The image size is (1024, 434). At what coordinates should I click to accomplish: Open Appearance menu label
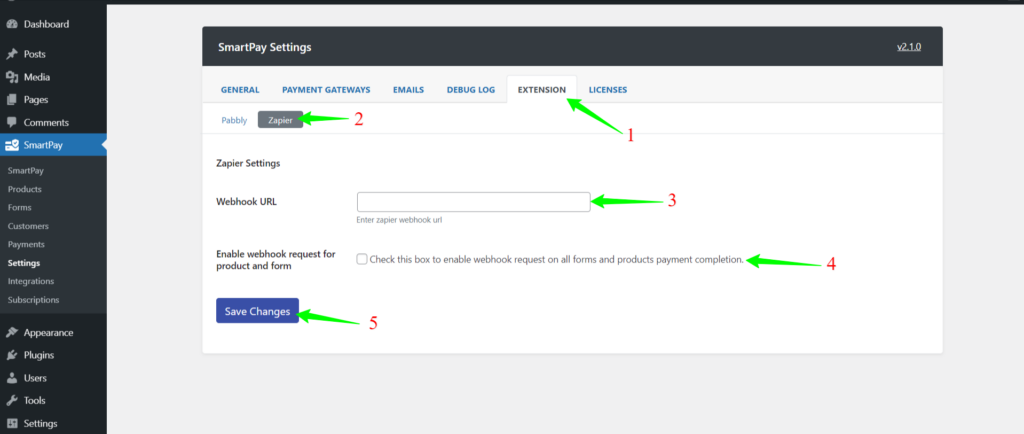pos(48,332)
